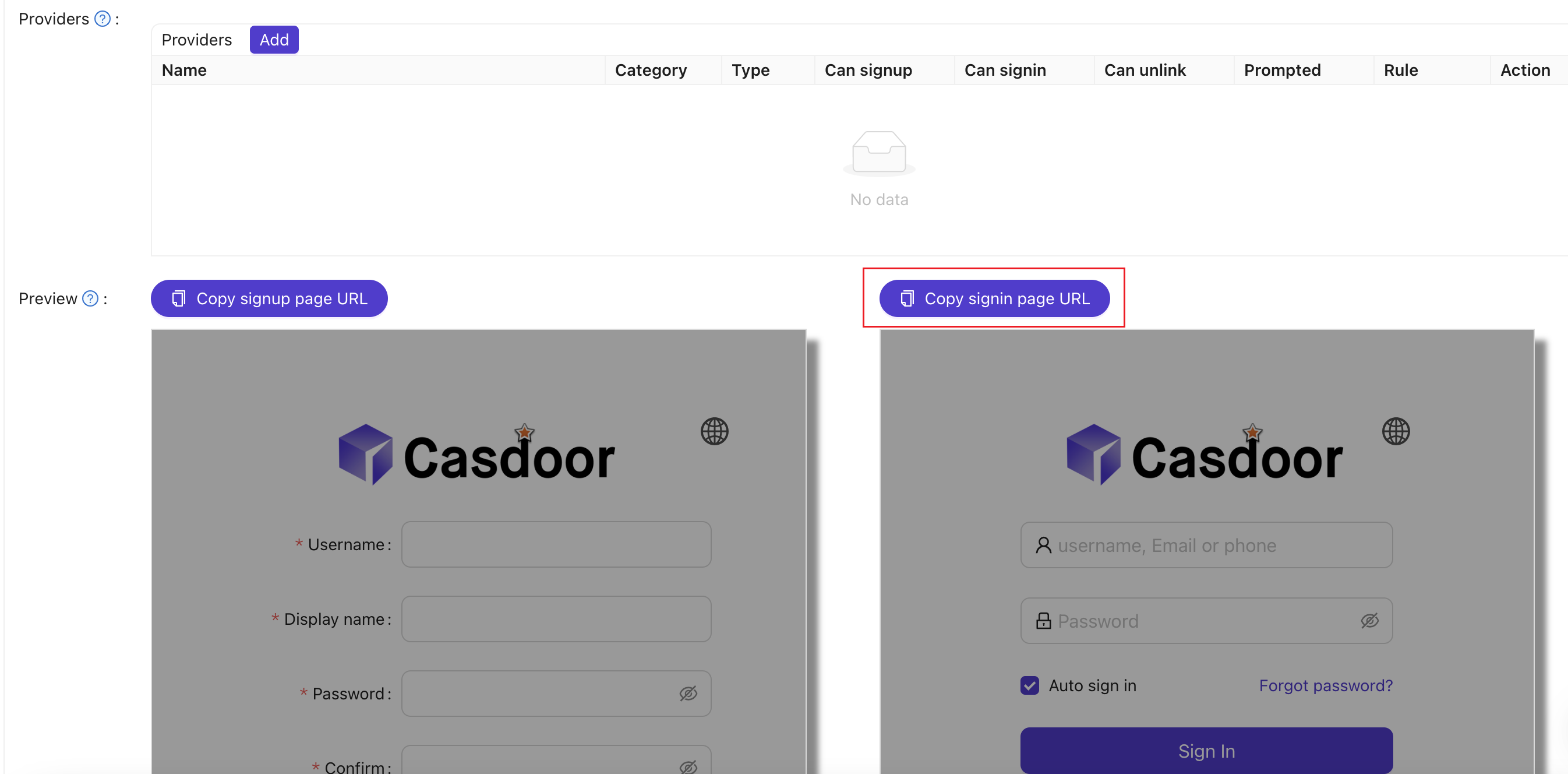1568x774 pixels.
Task: Click the Providers help question mark icon
Action: 102,18
